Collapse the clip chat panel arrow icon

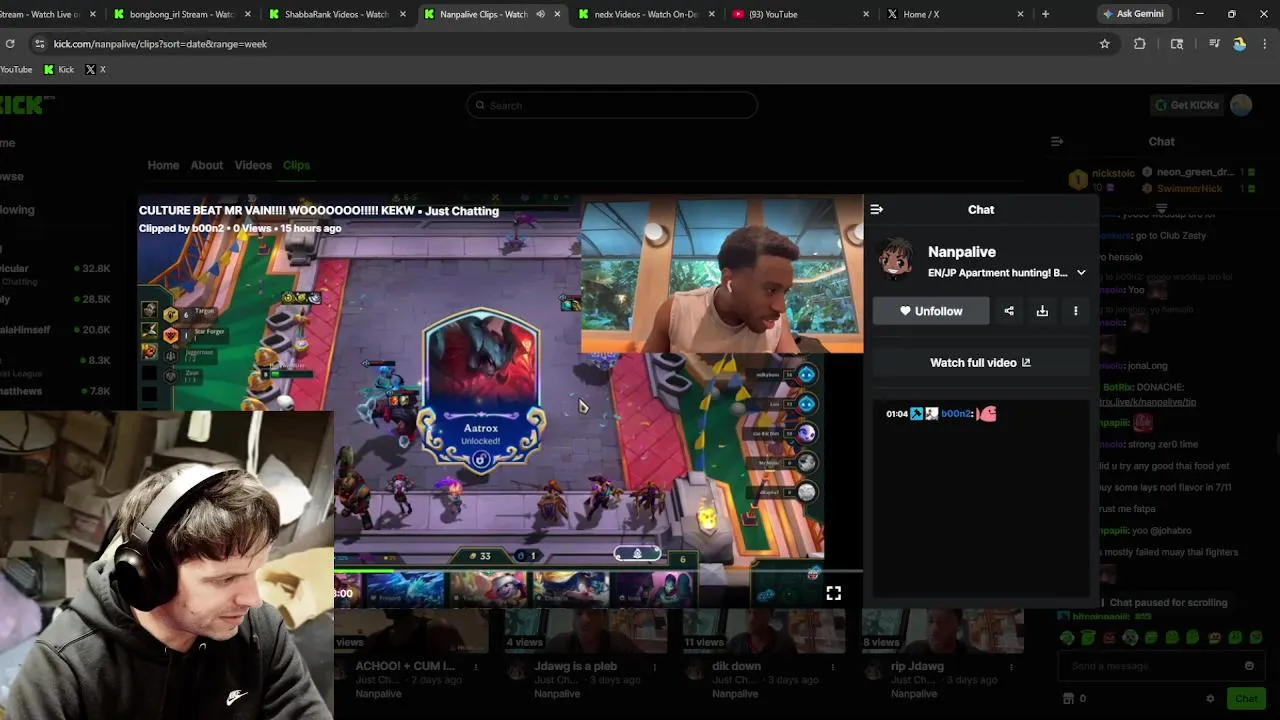(877, 209)
